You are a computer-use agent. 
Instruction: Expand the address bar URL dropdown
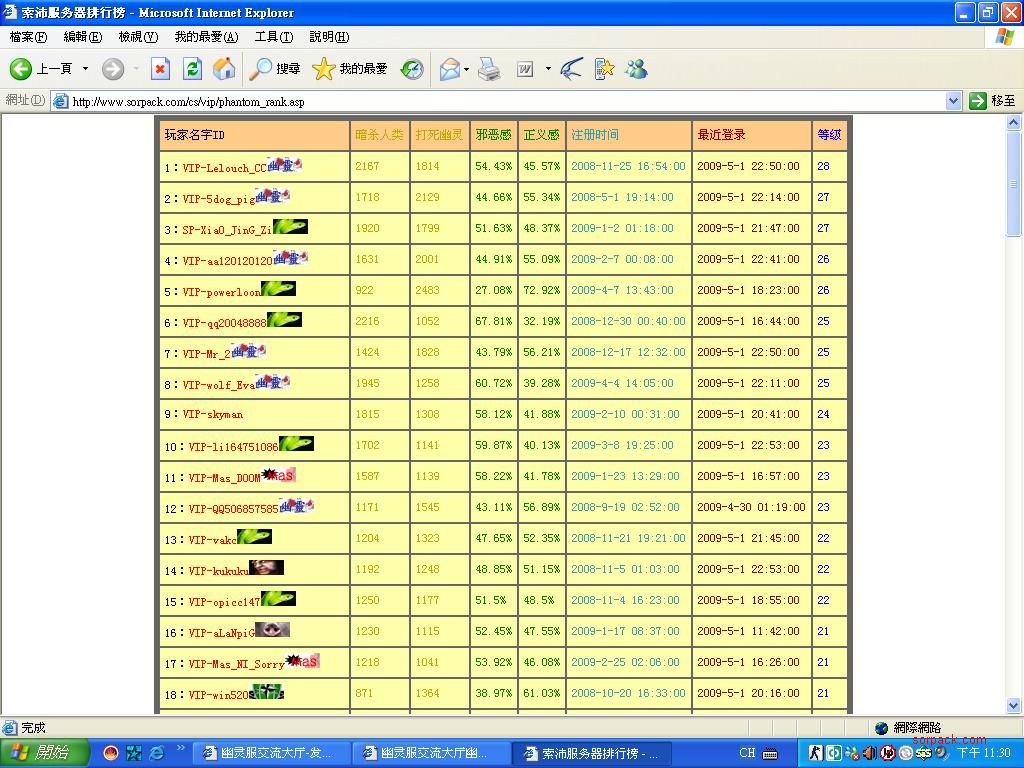[953, 101]
